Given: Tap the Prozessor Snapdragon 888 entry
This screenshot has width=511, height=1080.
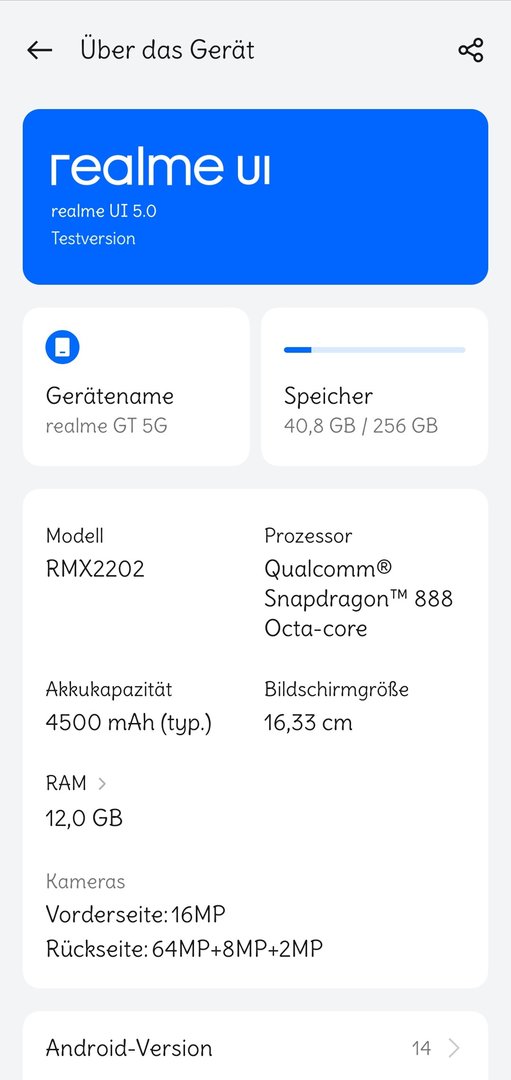Looking at the screenshot, I should click(359, 582).
